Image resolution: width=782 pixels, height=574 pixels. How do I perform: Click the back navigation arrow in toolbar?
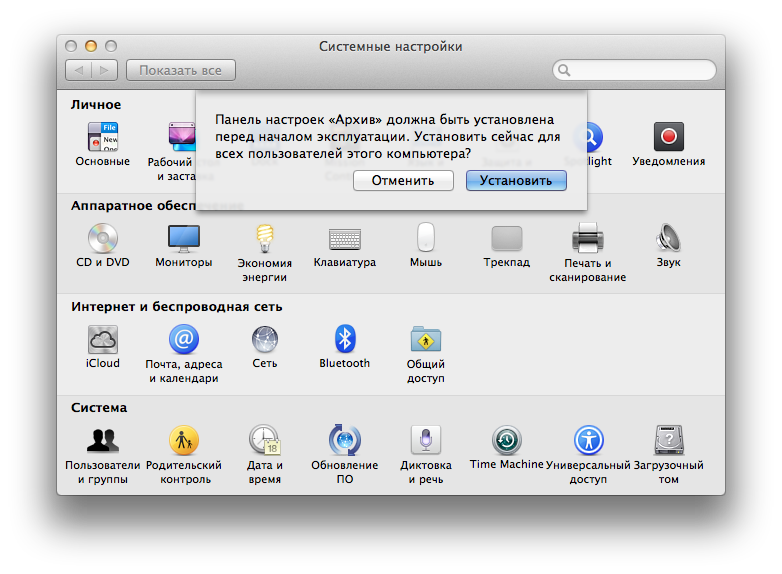79,70
